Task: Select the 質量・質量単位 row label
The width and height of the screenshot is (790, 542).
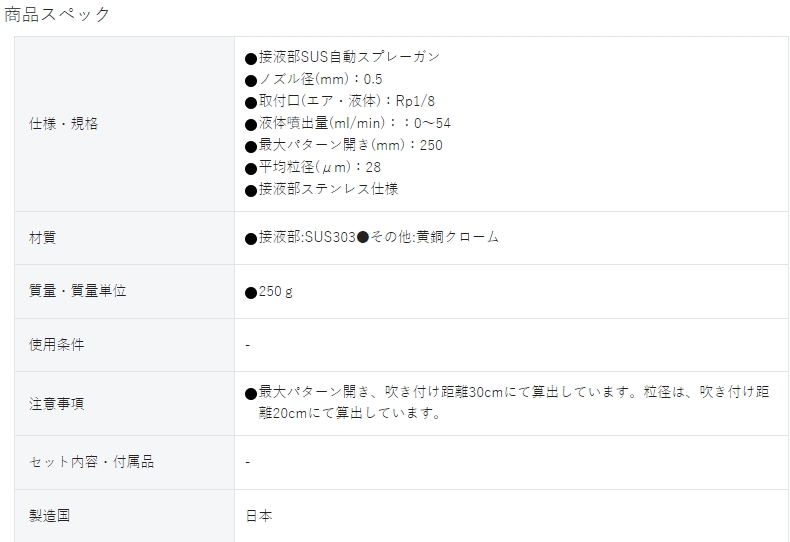Action: 78,291
